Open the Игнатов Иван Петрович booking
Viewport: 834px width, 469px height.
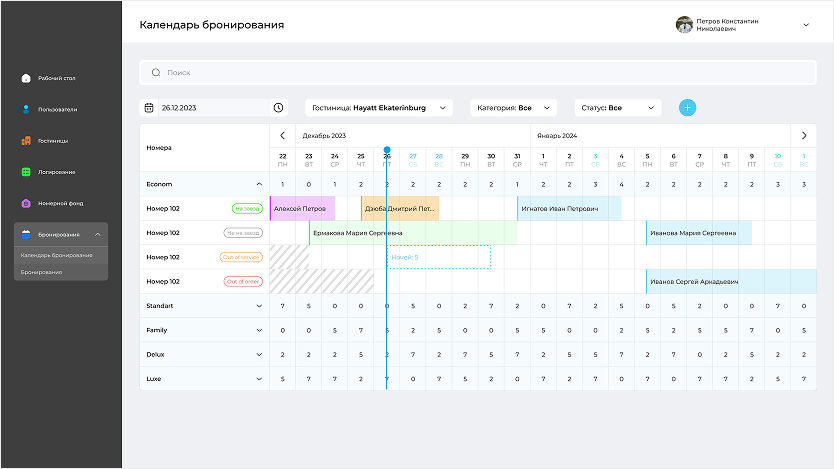[x=568, y=209]
